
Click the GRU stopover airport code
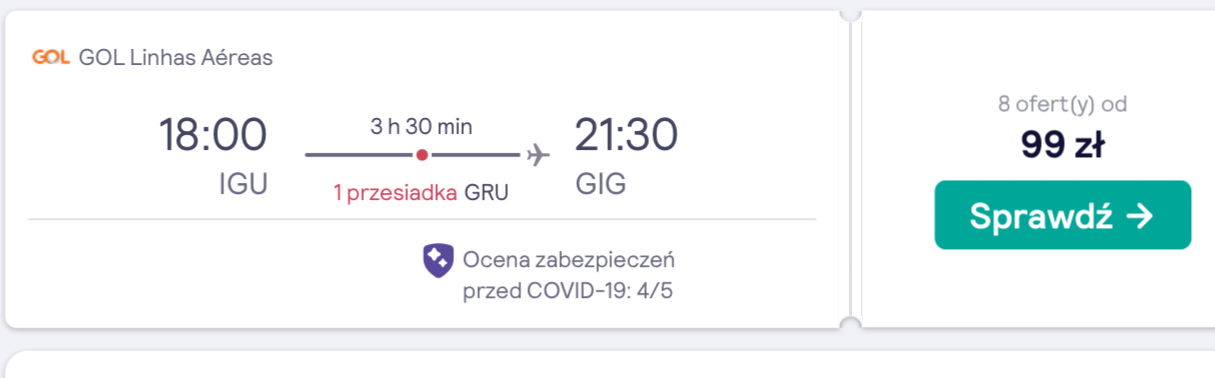[x=487, y=193]
